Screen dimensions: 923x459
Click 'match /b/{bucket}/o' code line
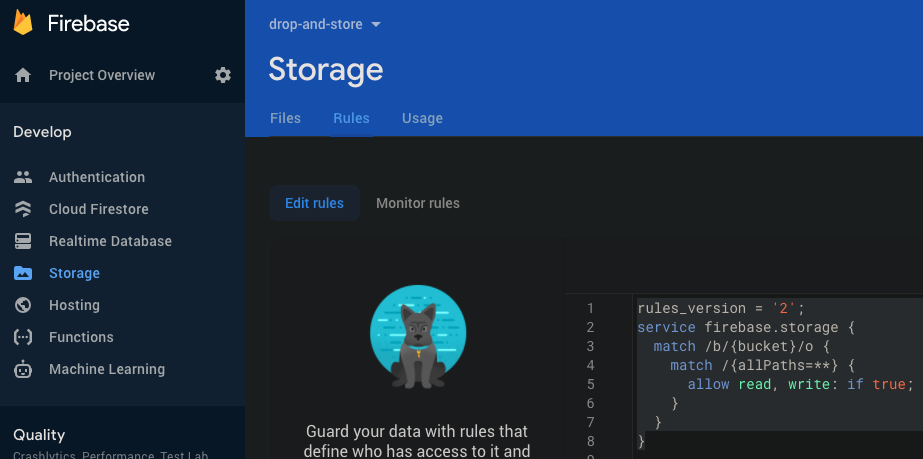coord(741,346)
